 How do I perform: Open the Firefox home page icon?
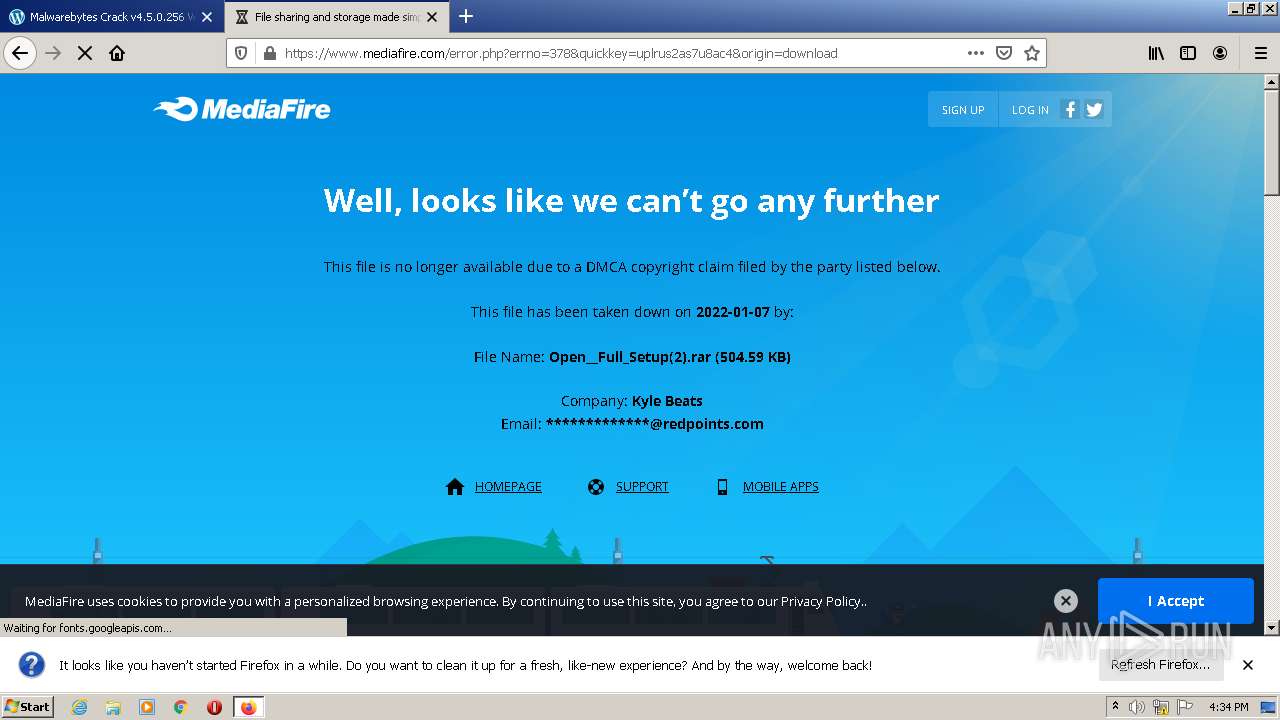coord(117,53)
